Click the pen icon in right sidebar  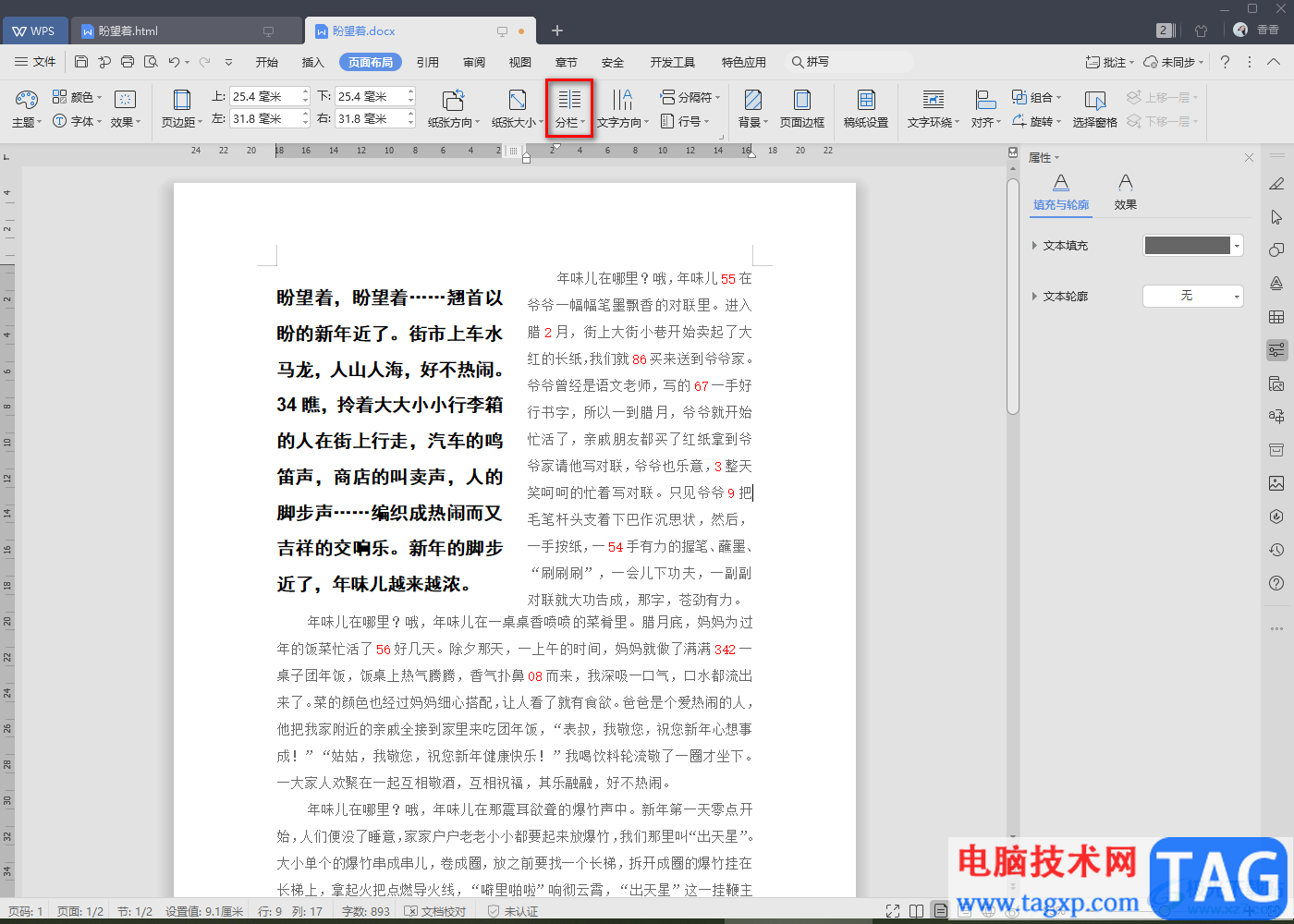1276,184
